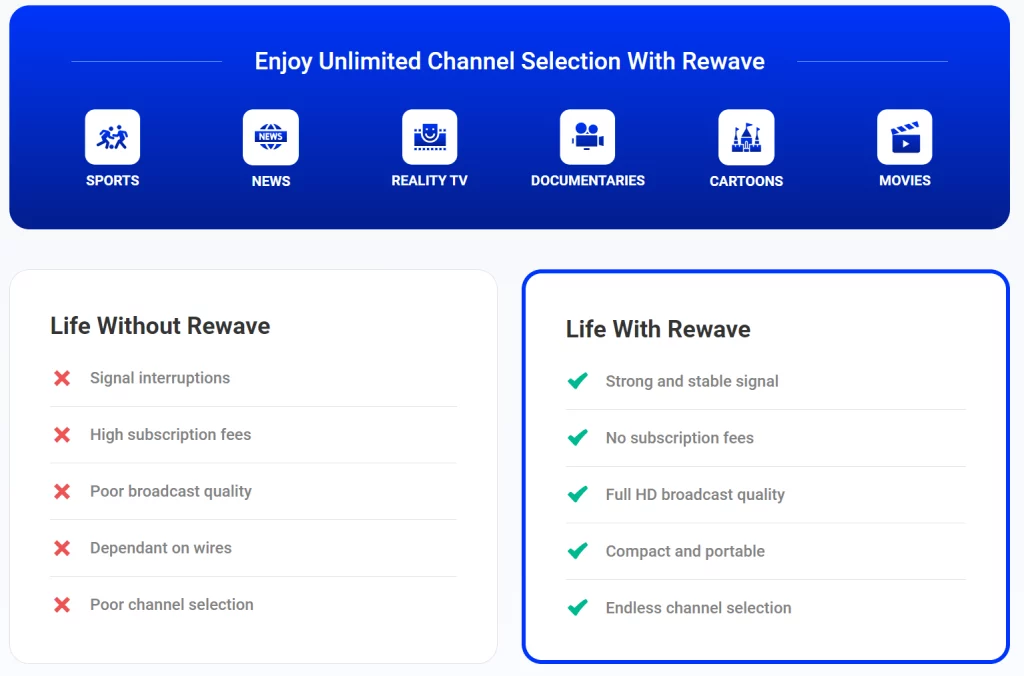Click the 'No subscription fees' text

680,438
